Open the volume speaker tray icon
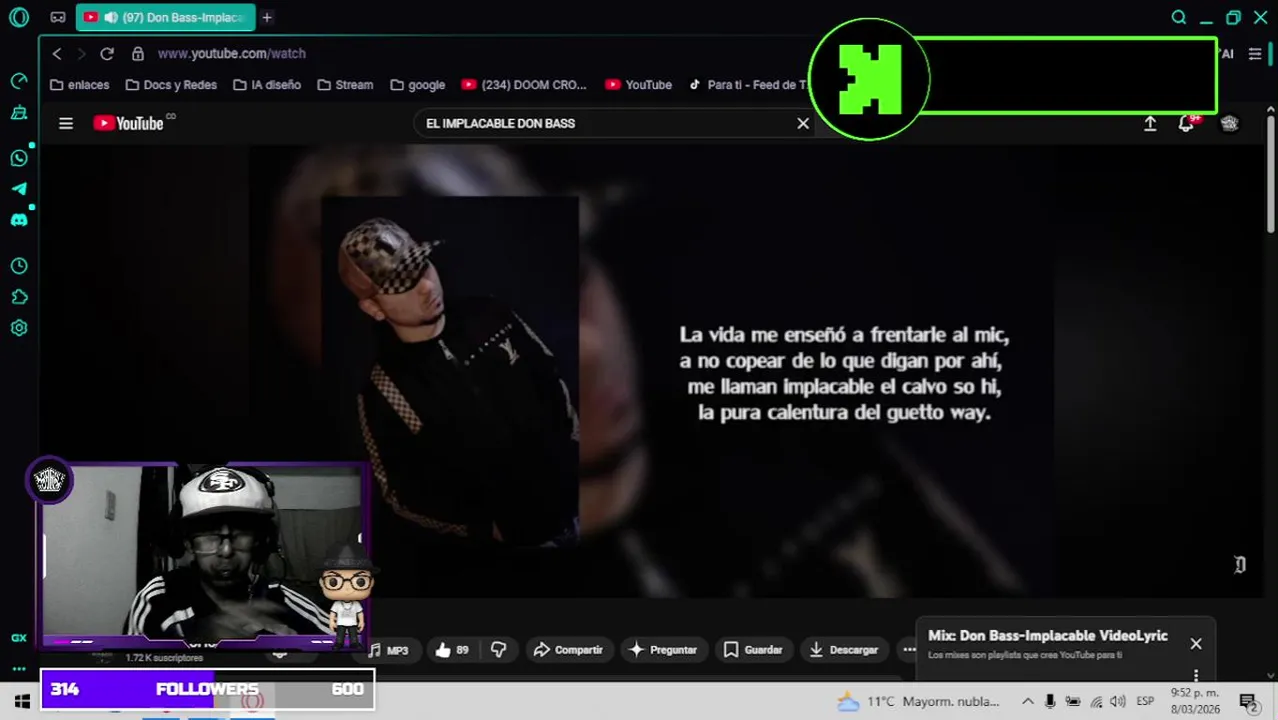 (1118, 702)
